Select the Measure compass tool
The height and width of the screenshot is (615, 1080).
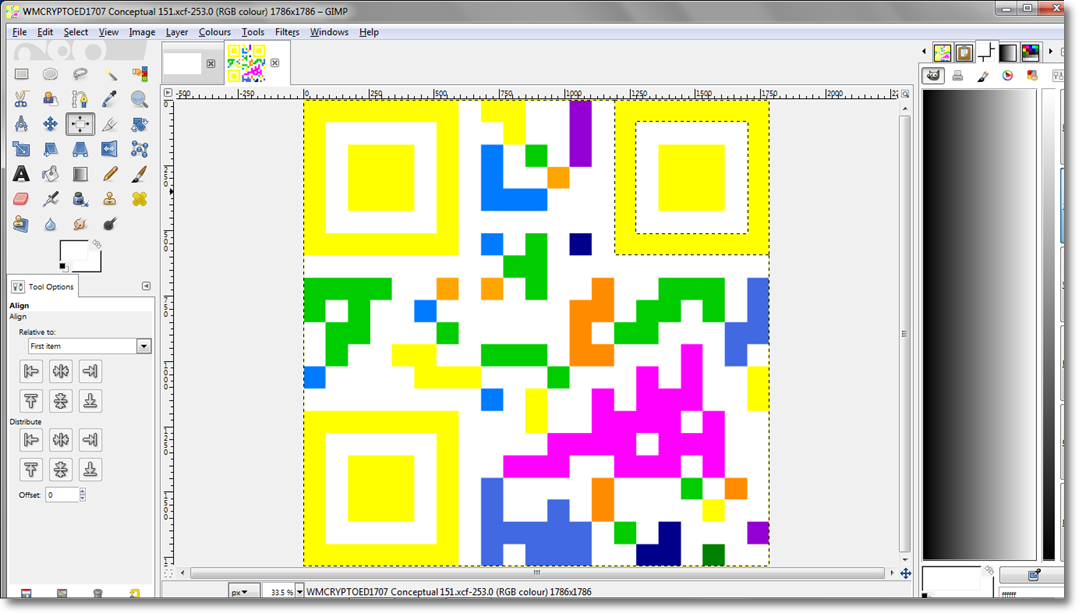tap(21, 124)
